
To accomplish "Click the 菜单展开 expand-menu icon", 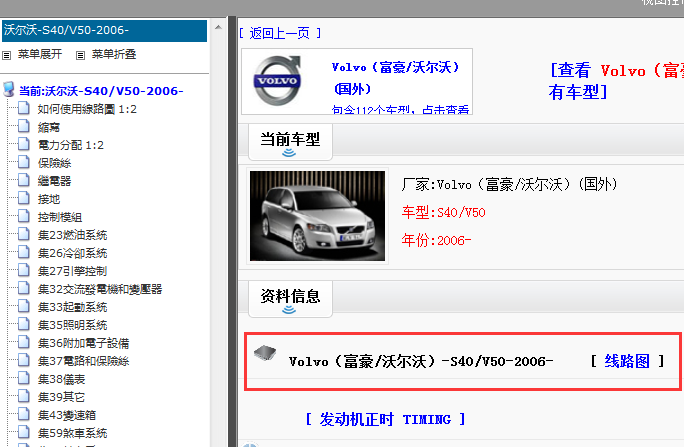I will 7,55.
